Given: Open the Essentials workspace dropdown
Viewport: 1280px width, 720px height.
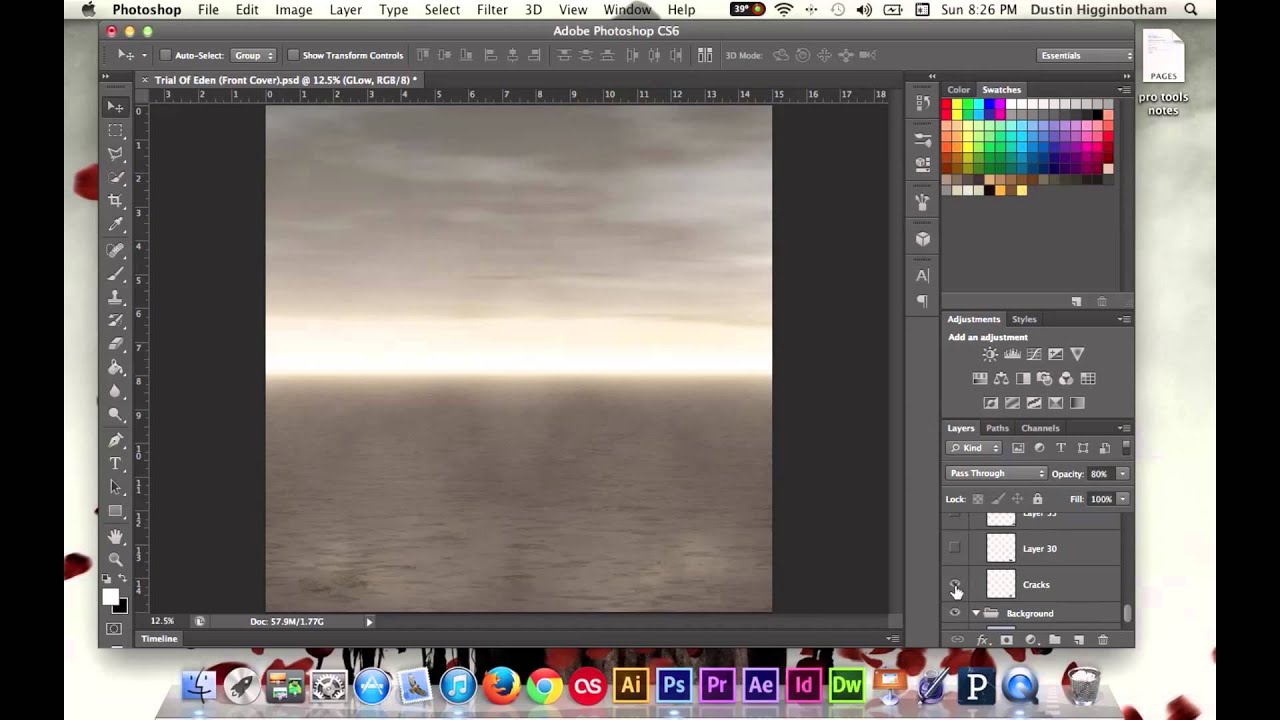Looking at the screenshot, I should (1086, 55).
